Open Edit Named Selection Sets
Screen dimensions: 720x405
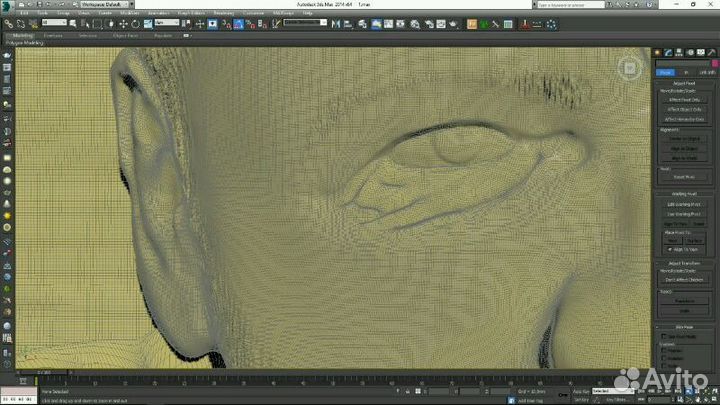[x=276, y=24]
